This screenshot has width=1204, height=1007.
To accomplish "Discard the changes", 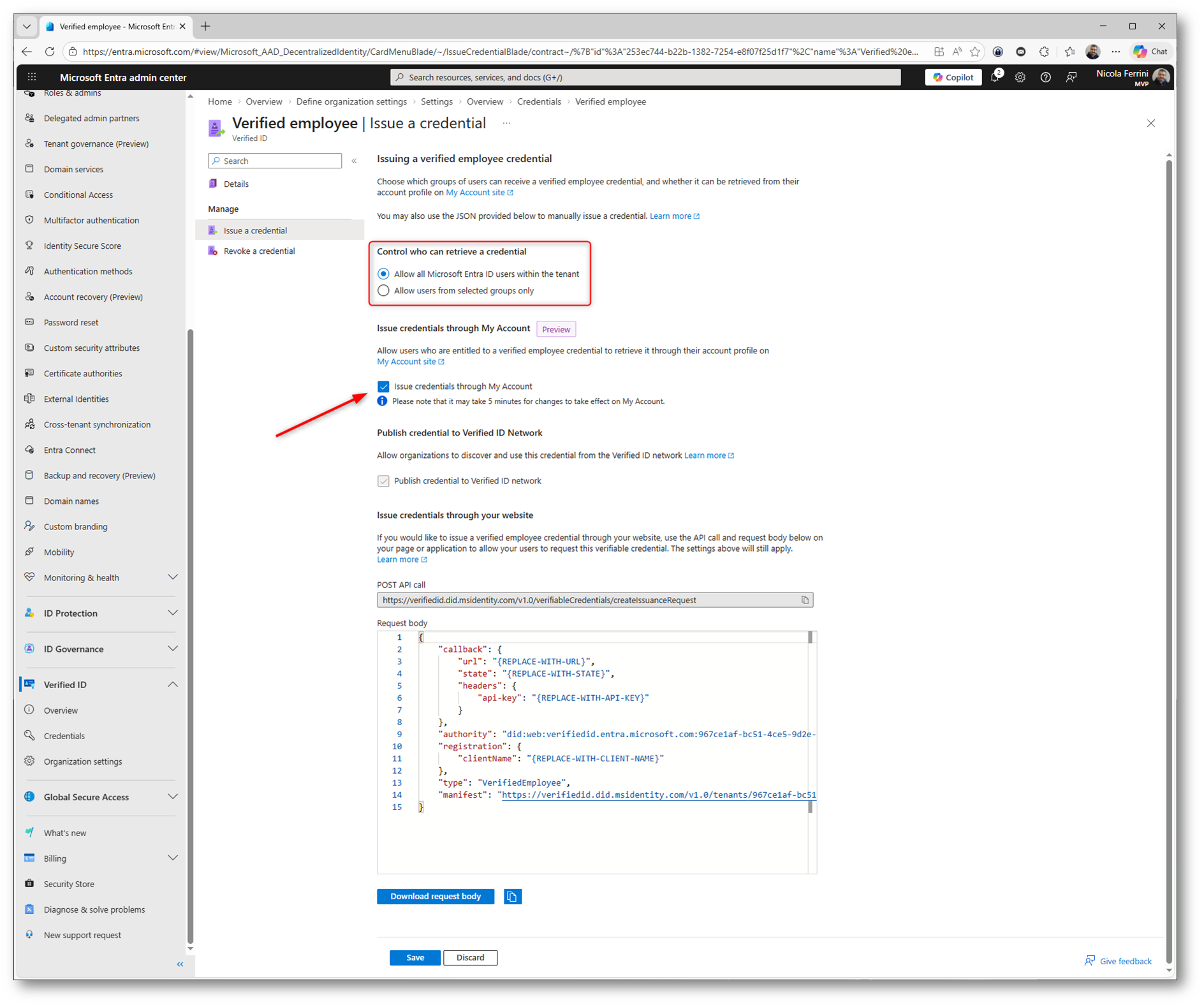I will [x=471, y=957].
